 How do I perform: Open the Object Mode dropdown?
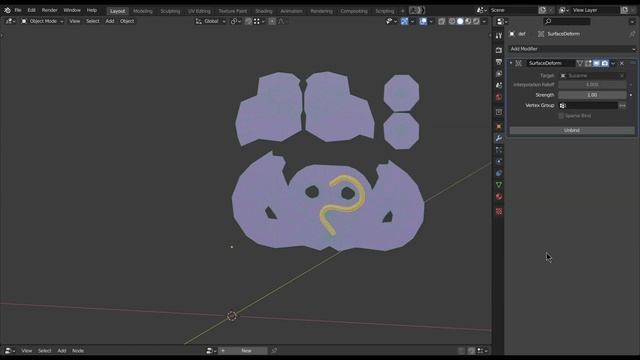pyautogui.click(x=42, y=21)
